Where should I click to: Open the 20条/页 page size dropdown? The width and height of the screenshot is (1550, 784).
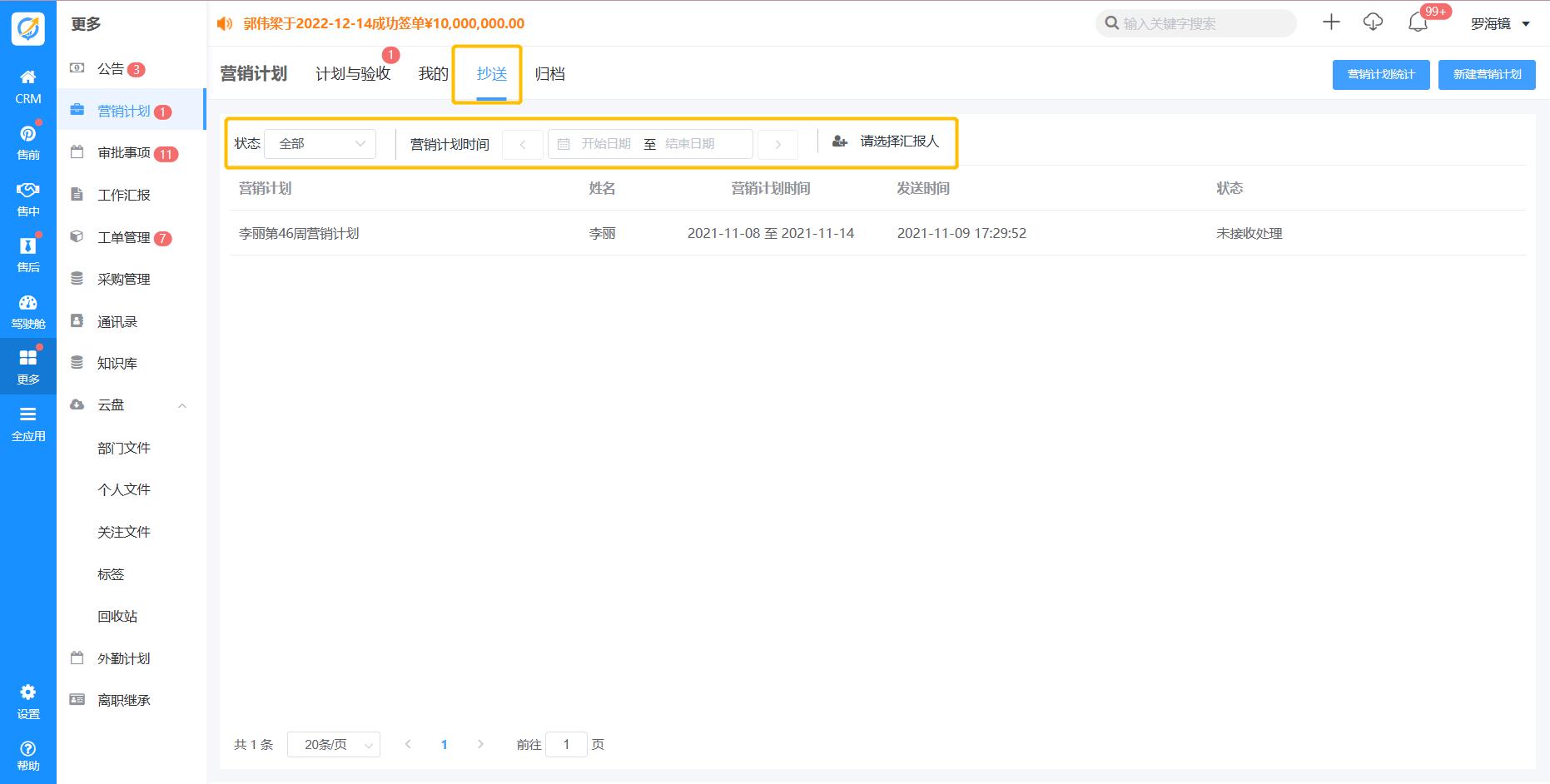tap(334, 745)
